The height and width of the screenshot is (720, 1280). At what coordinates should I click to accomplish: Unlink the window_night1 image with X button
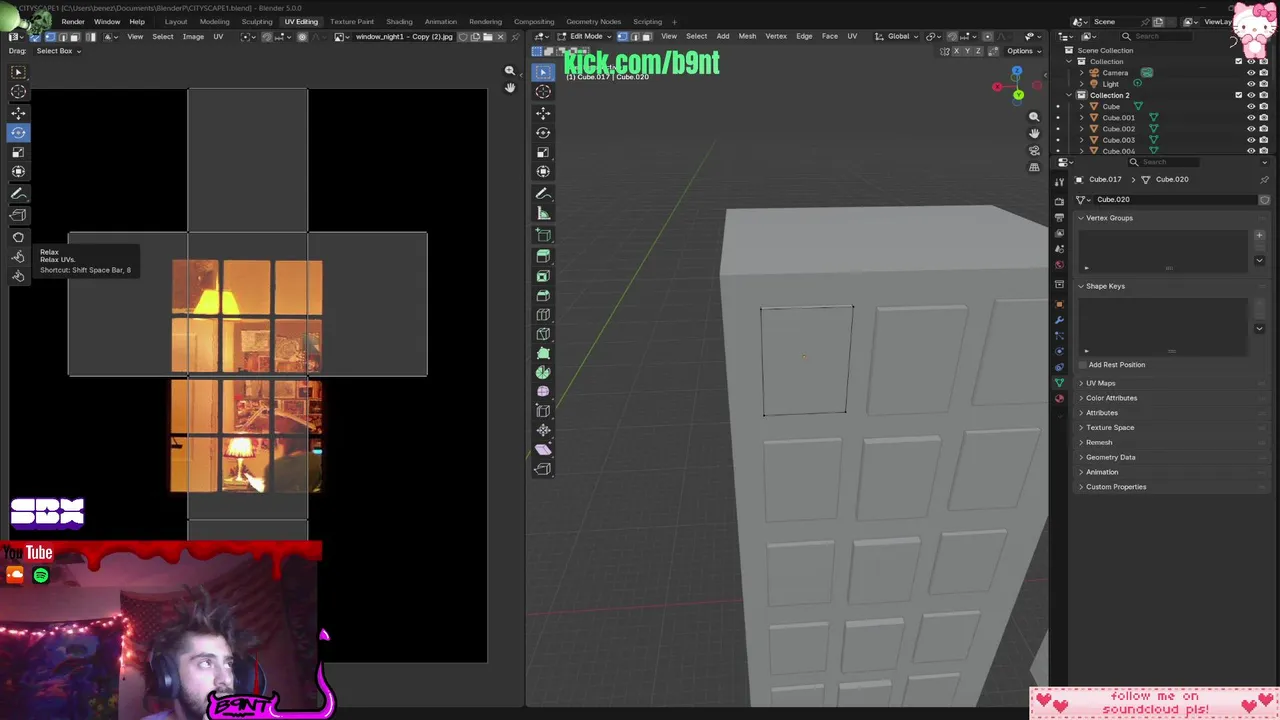pos(500,37)
